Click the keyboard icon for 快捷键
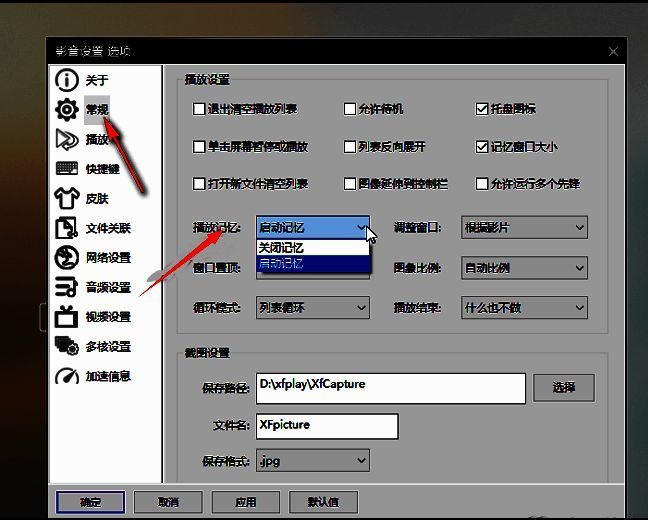The height and width of the screenshot is (520, 648). [x=67, y=169]
